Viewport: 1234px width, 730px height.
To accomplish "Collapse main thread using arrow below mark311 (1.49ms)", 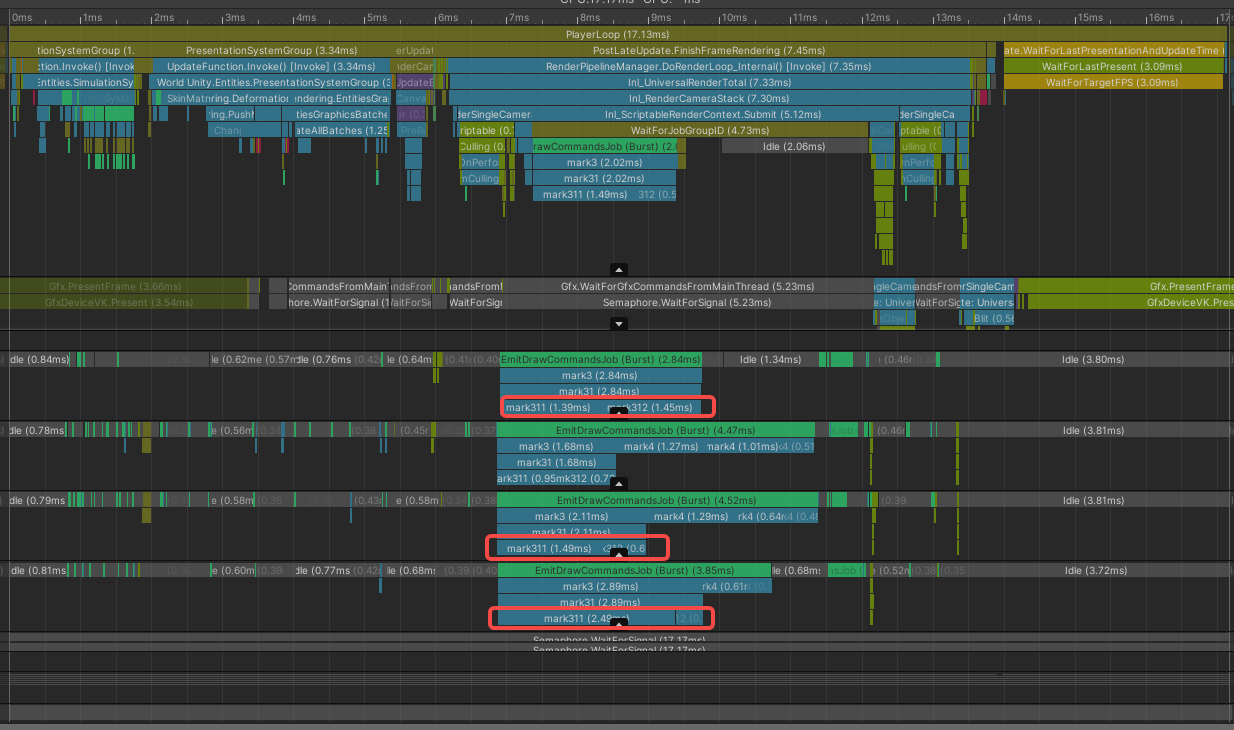I will point(618,270).
